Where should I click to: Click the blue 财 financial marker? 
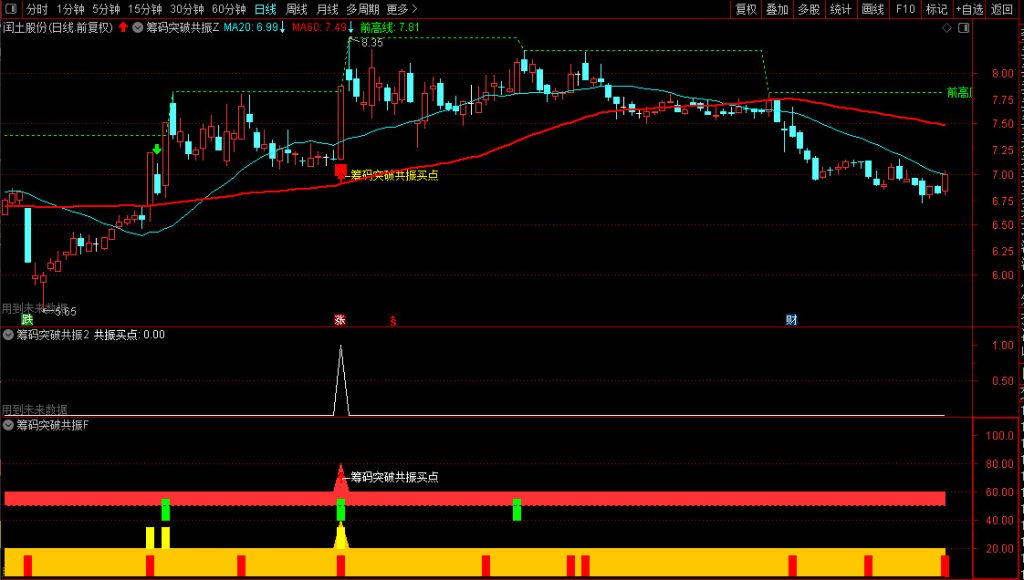(x=791, y=320)
